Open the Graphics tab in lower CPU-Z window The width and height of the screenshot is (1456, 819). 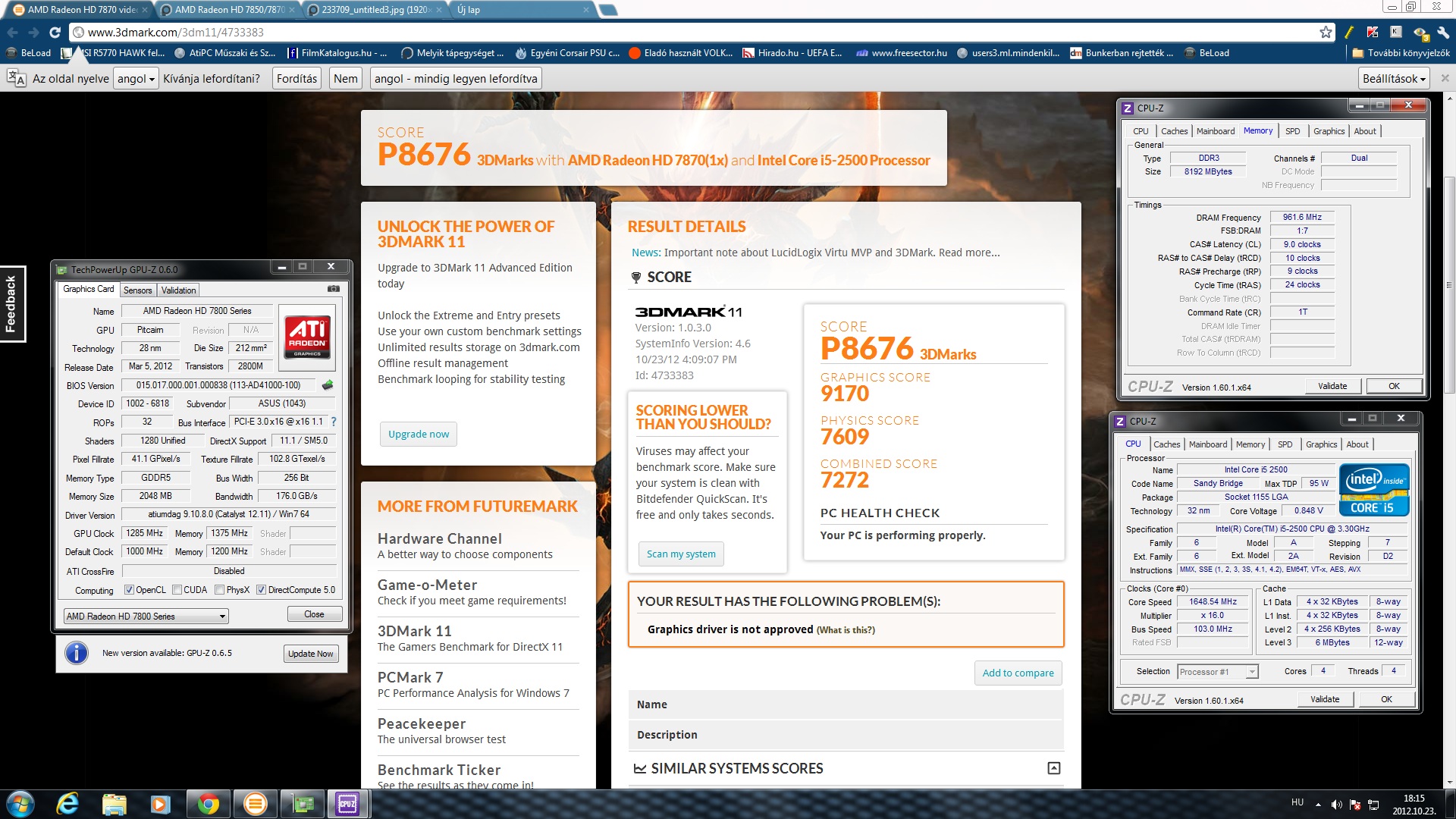click(x=1321, y=444)
